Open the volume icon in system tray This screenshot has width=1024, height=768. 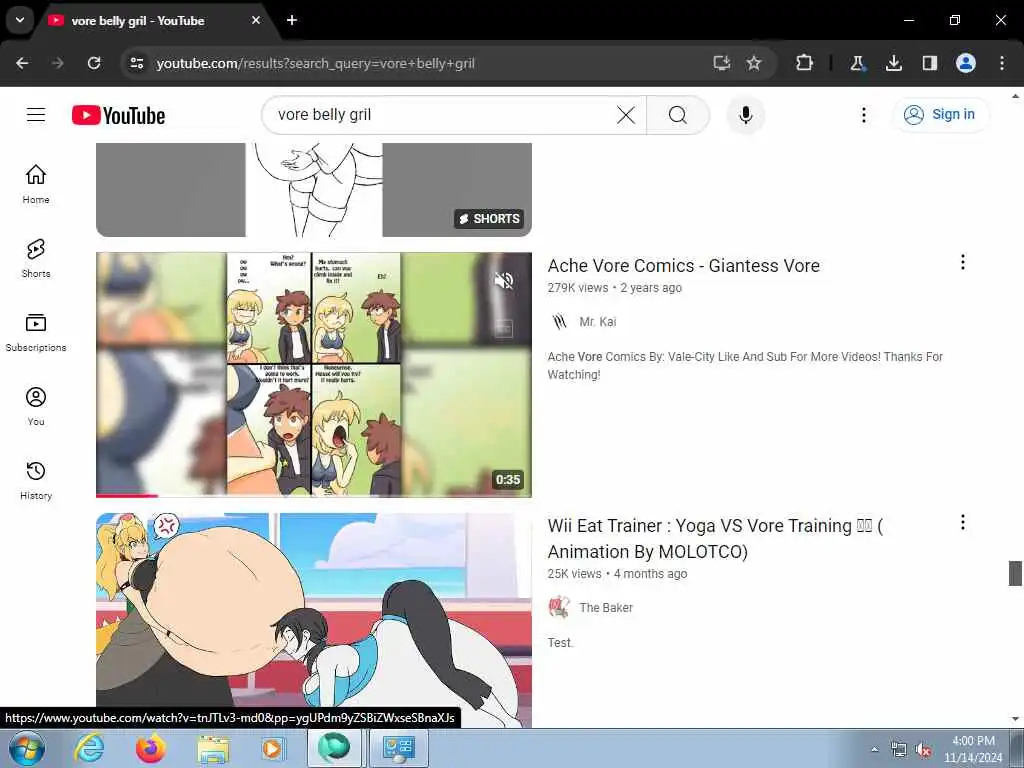[x=923, y=750]
